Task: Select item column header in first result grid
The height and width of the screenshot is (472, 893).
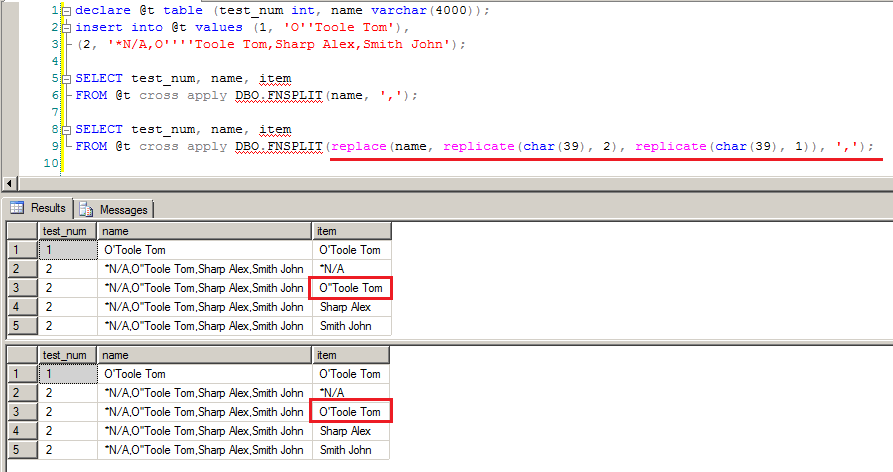Action: click(351, 231)
